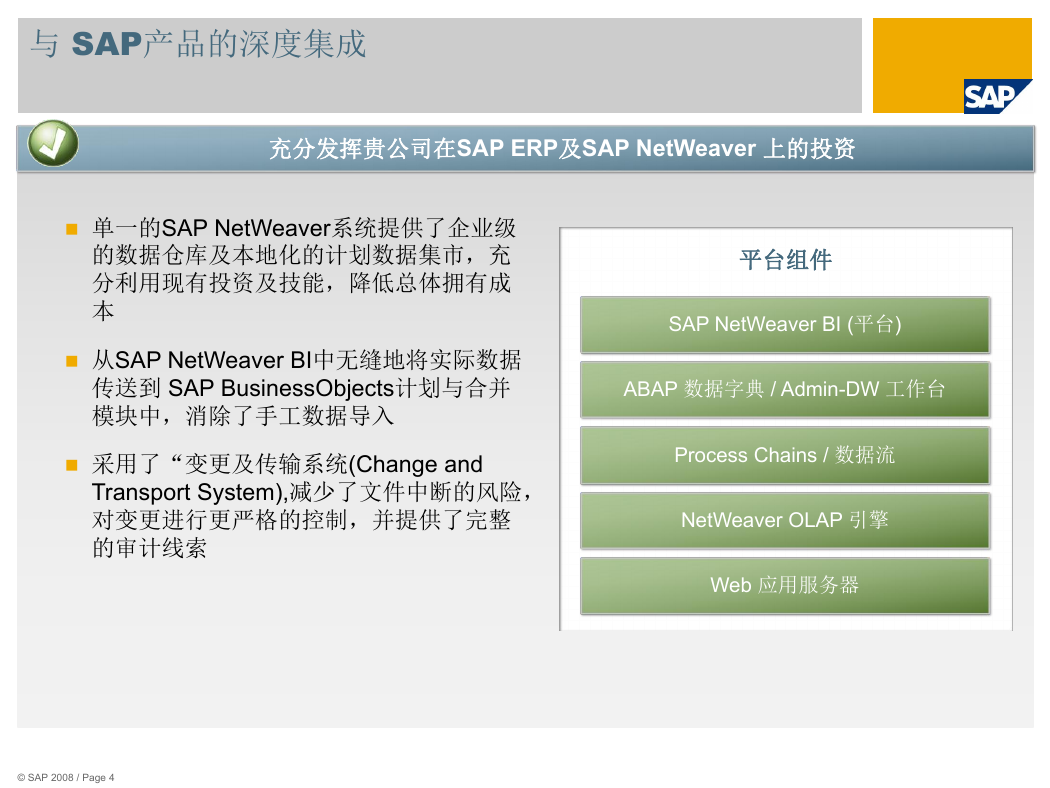Screen dimensions: 1050x788
Task: Click the slide title 与 SAP产品的深度集成
Action: (x=198, y=44)
